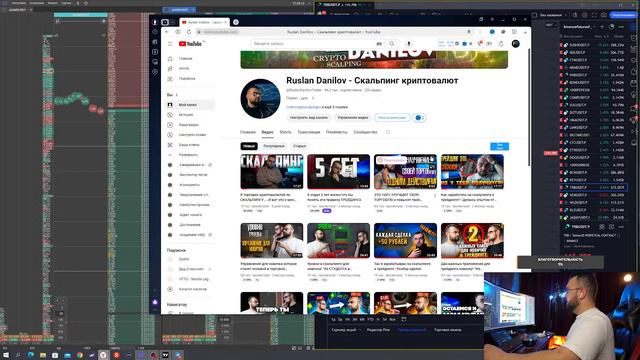Open Каталог каналов in the sidebar
The image size is (640, 360).
190,289
